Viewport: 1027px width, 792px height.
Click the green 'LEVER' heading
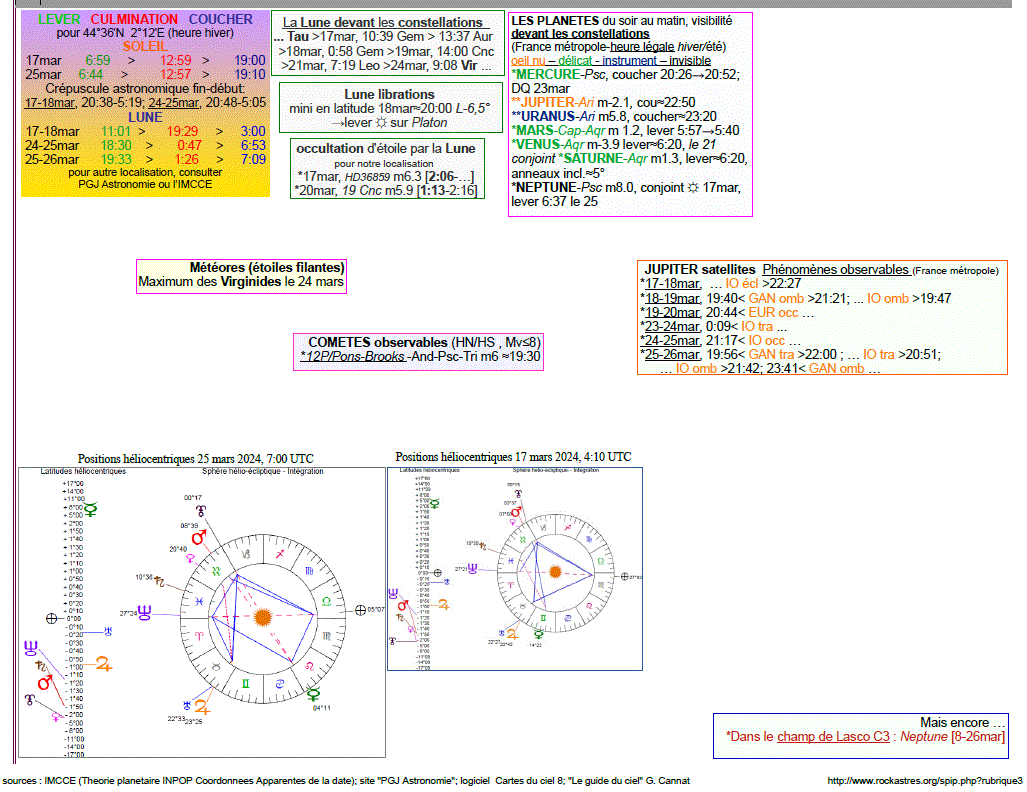coord(59,20)
